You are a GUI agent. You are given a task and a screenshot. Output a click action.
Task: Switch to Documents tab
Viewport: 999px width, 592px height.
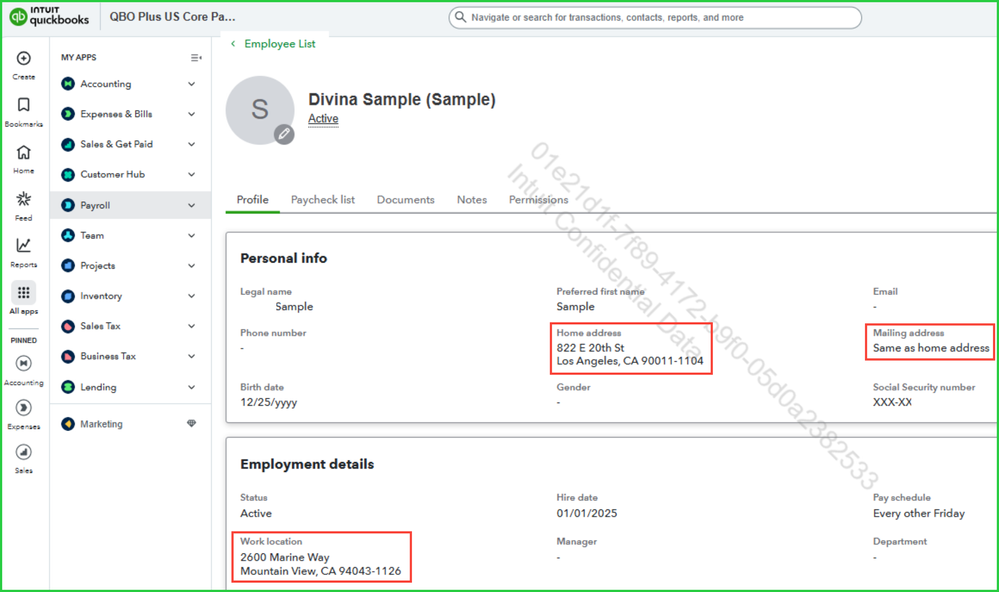[x=405, y=199]
